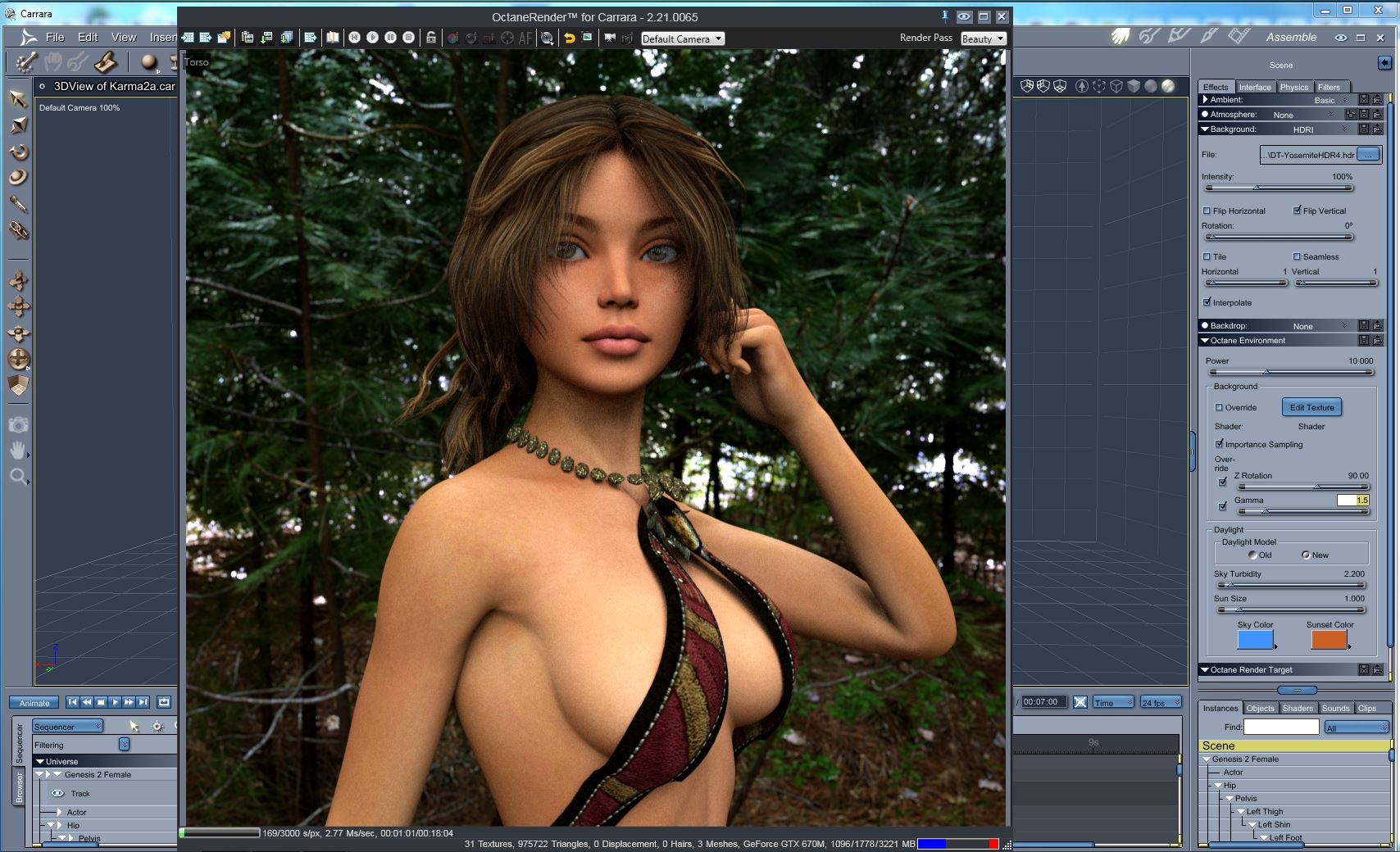The height and width of the screenshot is (852, 1400).
Task: Expand the Ambient section
Action: click(1205, 99)
